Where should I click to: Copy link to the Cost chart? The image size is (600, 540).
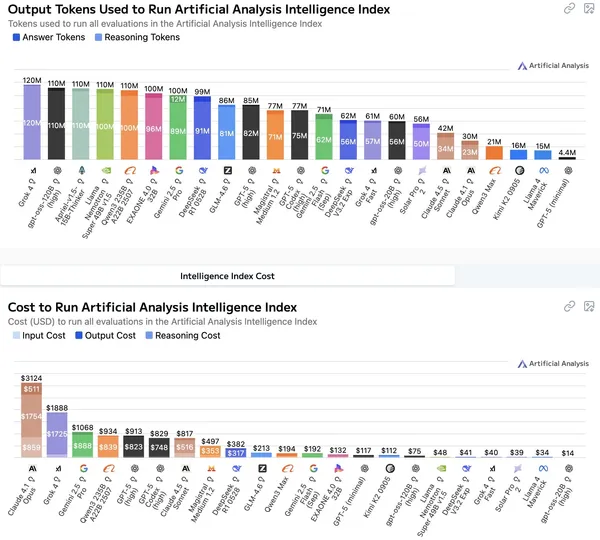point(569,306)
